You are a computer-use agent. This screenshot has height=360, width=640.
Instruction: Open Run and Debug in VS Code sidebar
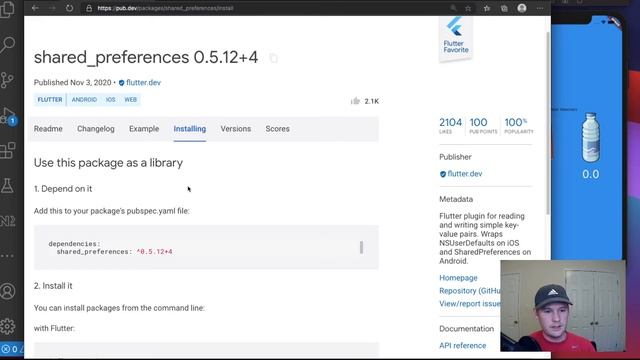click(7, 116)
